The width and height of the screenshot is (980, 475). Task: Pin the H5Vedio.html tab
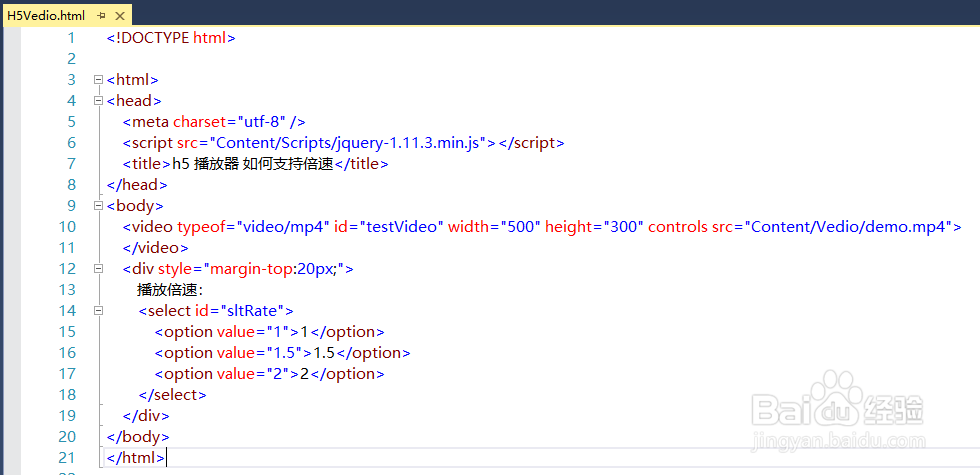click(102, 16)
